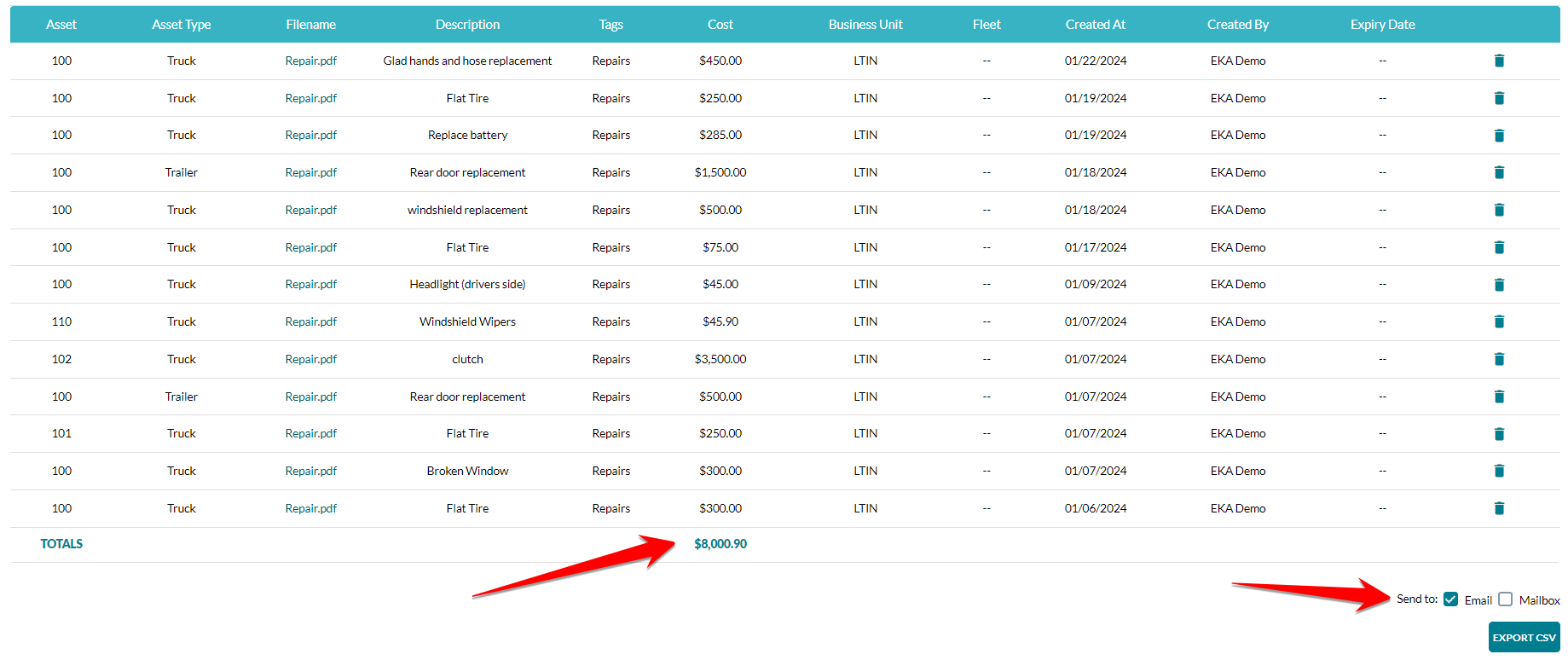Image resolution: width=1568 pixels, height=660 pixels.
Task: Delete the $300.00 Flat Tire row dated 01/06/2024
Action: [1499, 508]
